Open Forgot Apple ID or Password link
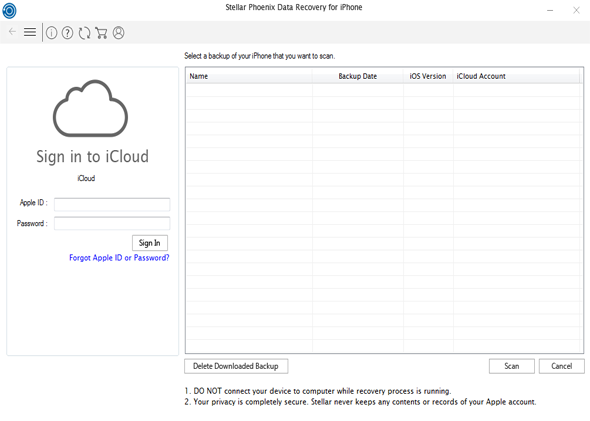This screenshot has height=421, width=590. (119, 258)
